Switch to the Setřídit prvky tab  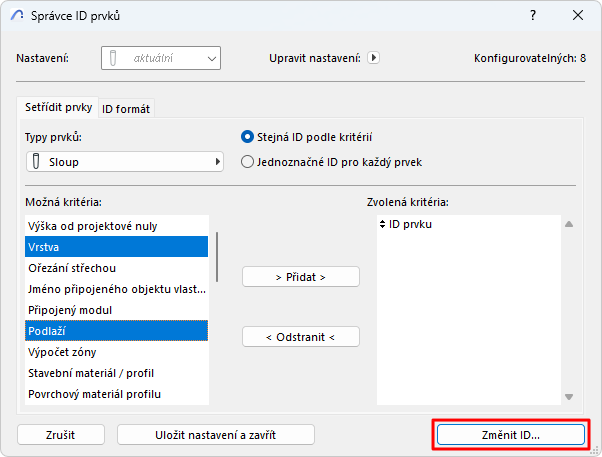pyautogui.click(x=58, y=107)
